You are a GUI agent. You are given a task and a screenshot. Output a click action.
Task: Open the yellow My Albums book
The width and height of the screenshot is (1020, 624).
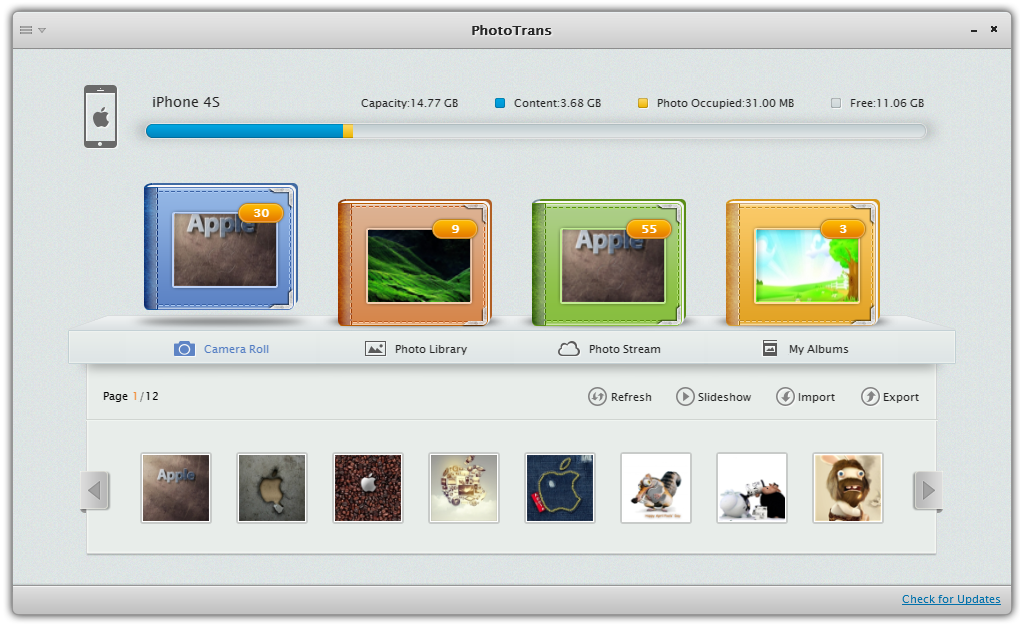(803, 262)
